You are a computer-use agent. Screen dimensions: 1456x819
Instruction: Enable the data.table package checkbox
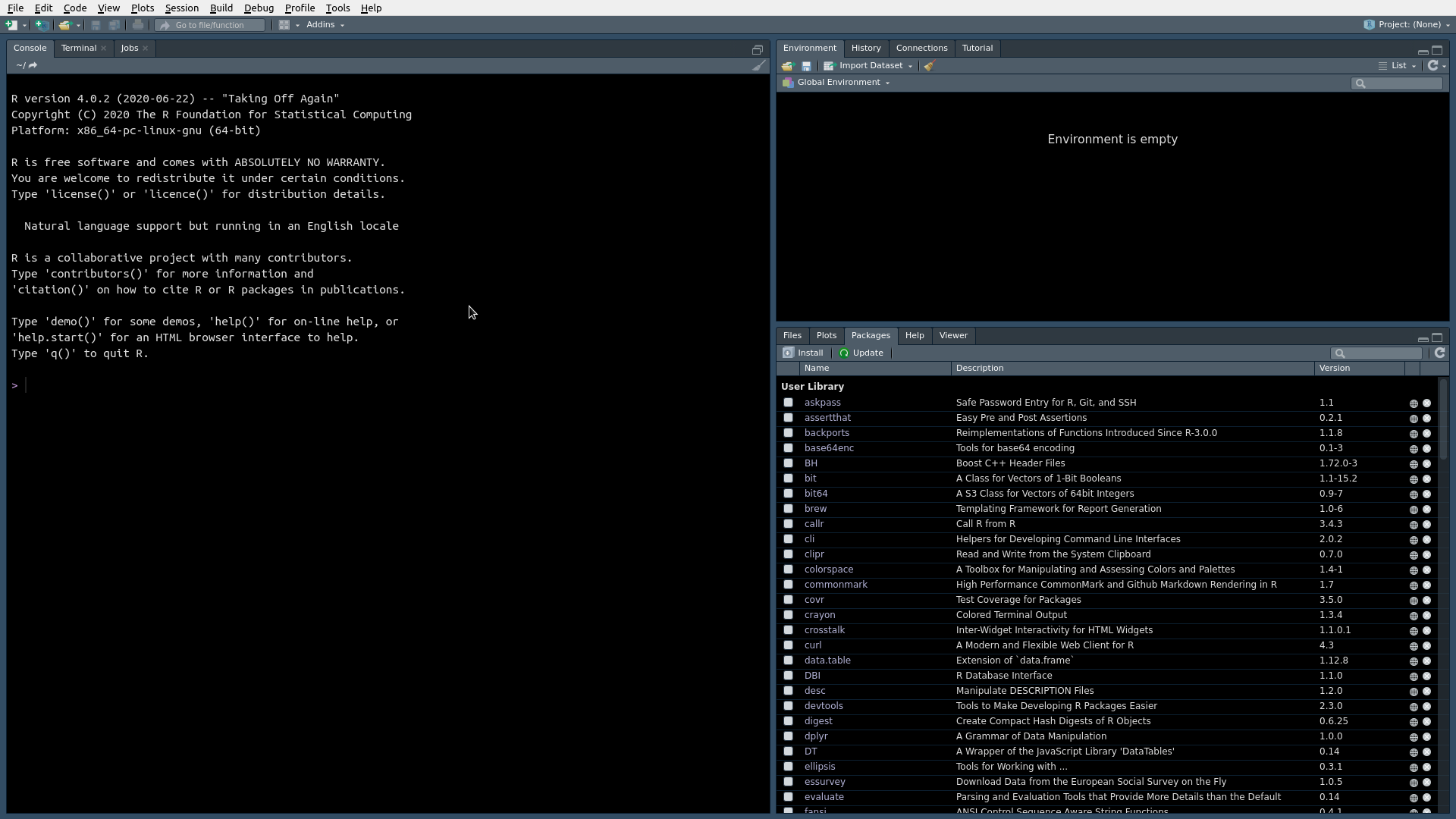pyautogui.click(x=789, y=661)
